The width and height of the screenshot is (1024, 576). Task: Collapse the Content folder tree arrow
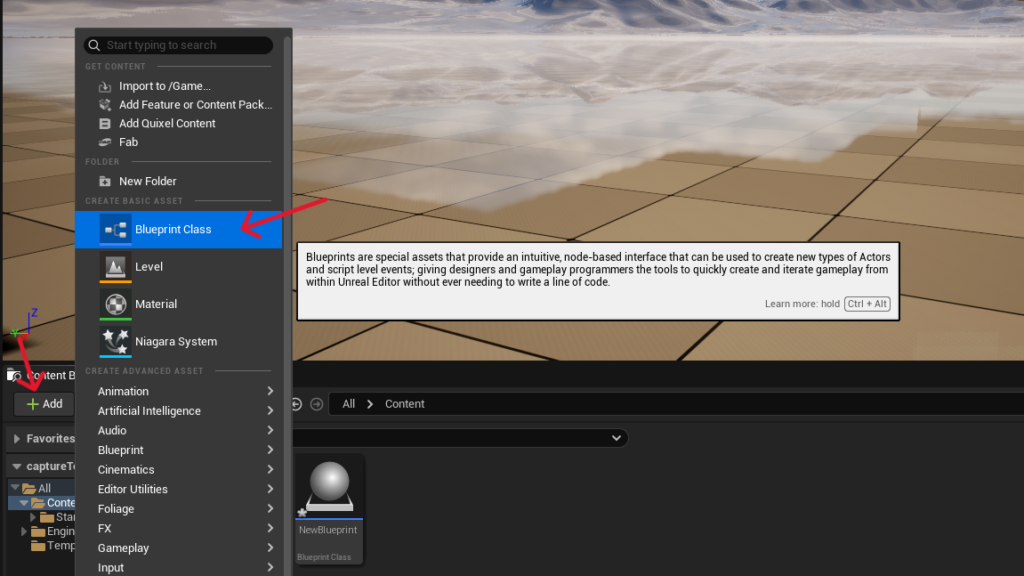[x=24, y=503]
